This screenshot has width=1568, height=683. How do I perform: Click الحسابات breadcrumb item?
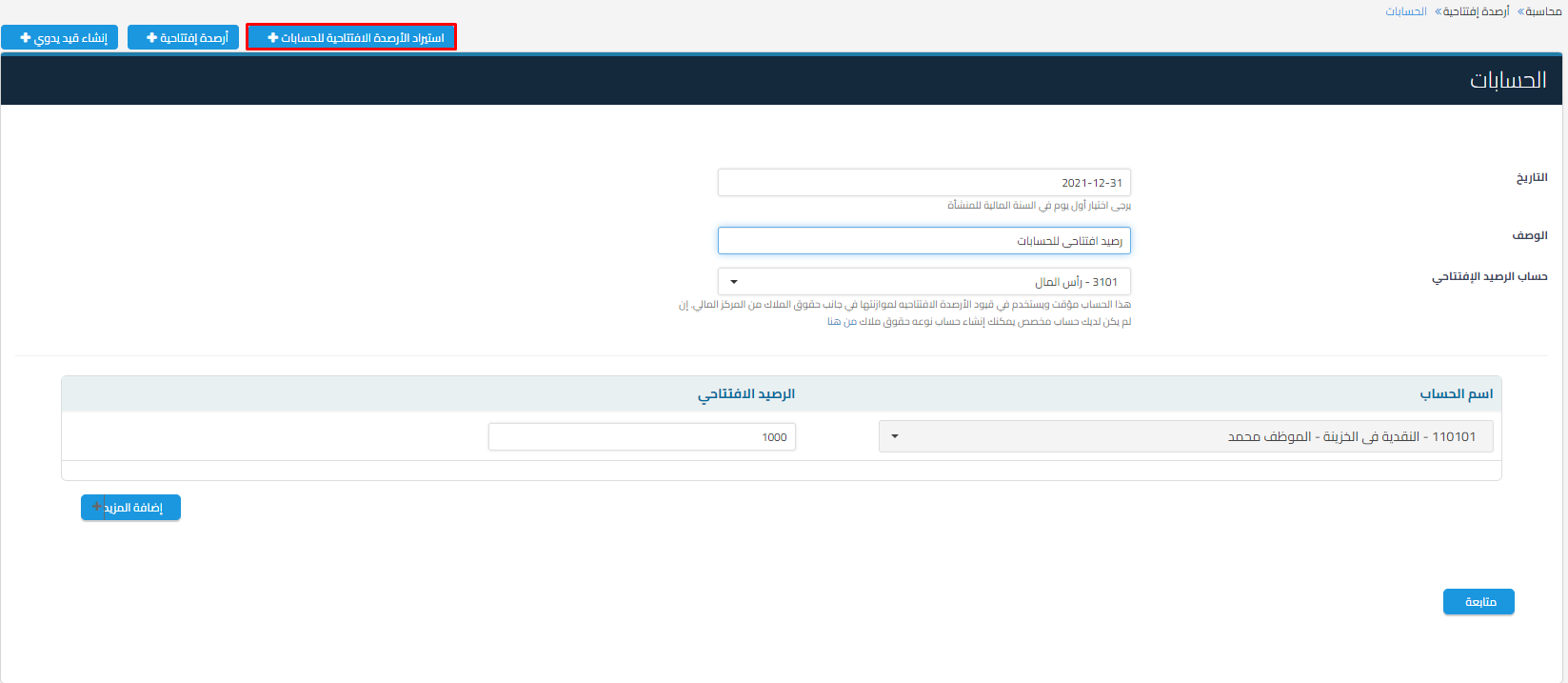pos(1405,11)
